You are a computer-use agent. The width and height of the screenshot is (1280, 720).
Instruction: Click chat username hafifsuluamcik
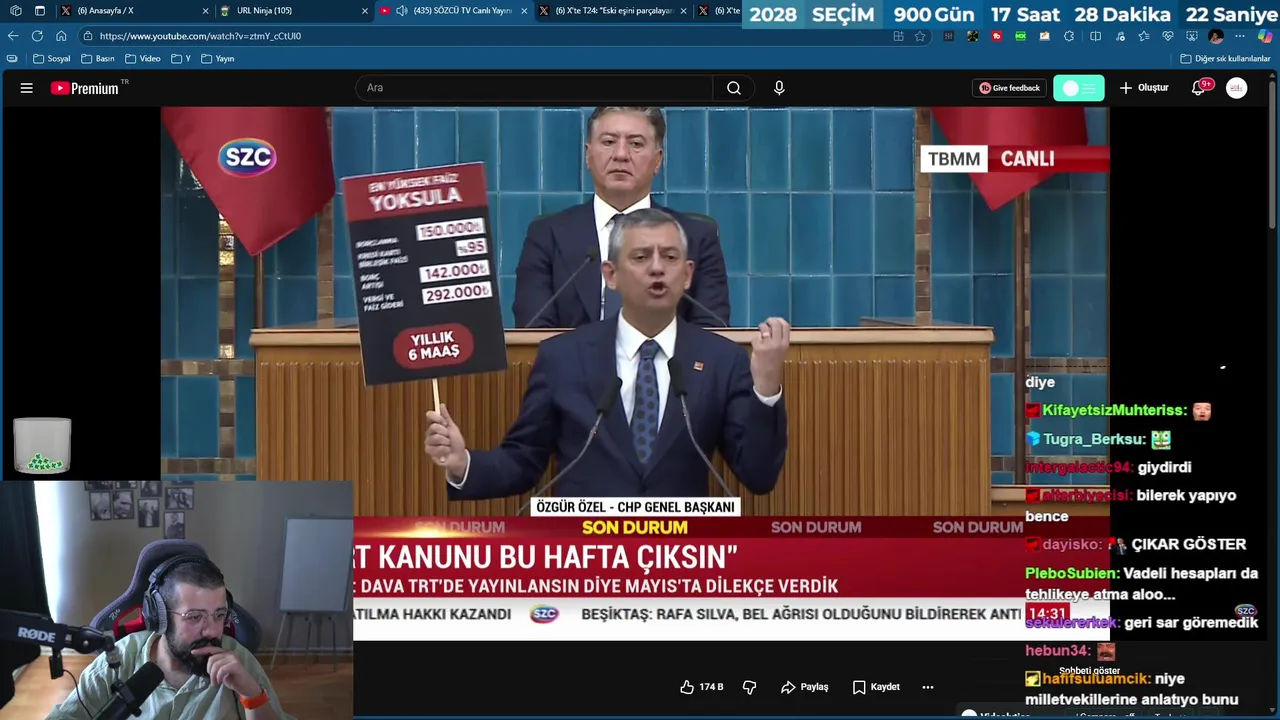pyautogui.click(x=1097, y=679)
